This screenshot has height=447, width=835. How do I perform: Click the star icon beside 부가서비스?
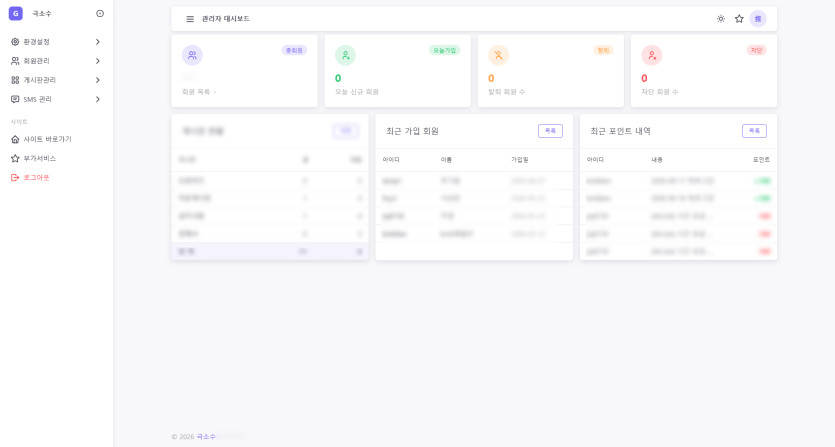tap(15, 158)
